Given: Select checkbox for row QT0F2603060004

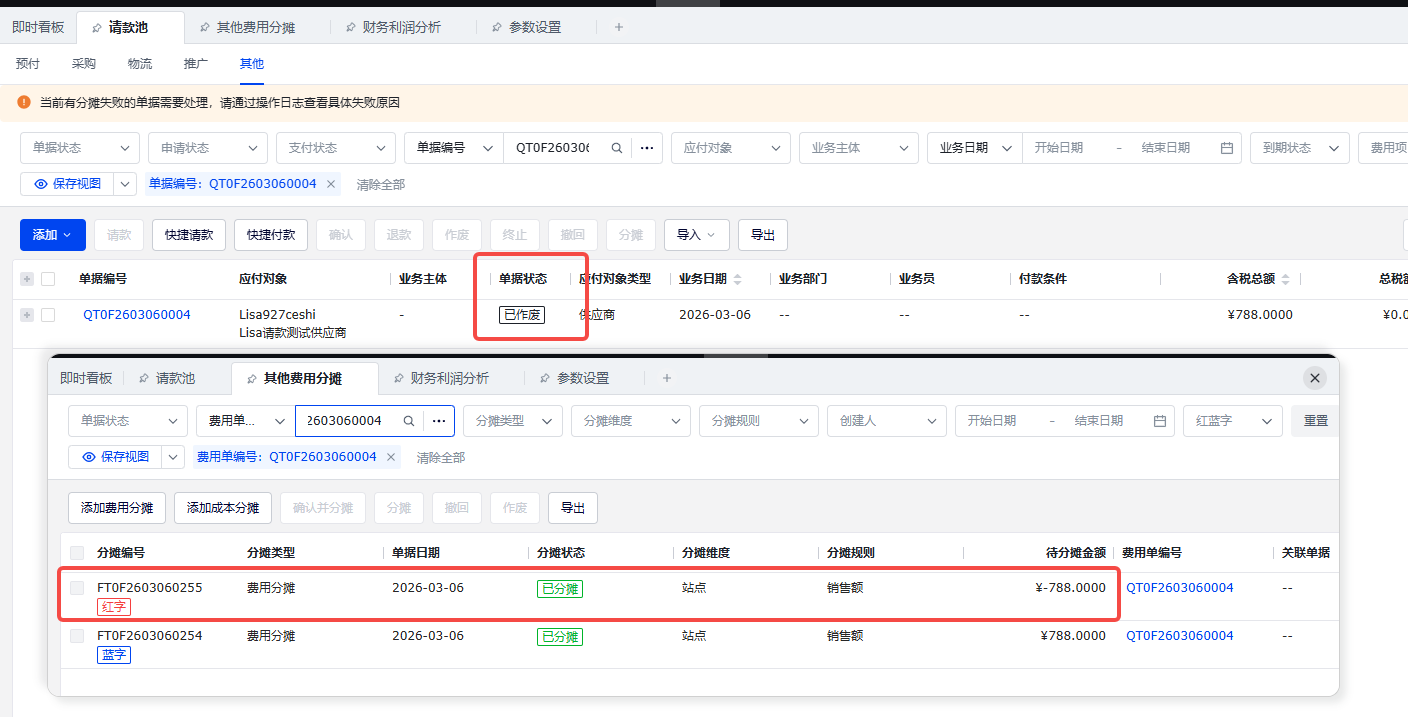Looking at the screenshot, I should tap(48, 315).
